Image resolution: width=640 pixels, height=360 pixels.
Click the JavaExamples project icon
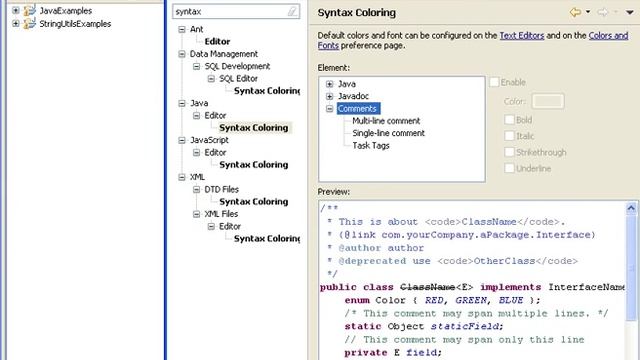pyautogui.click(x=29, y=11)
